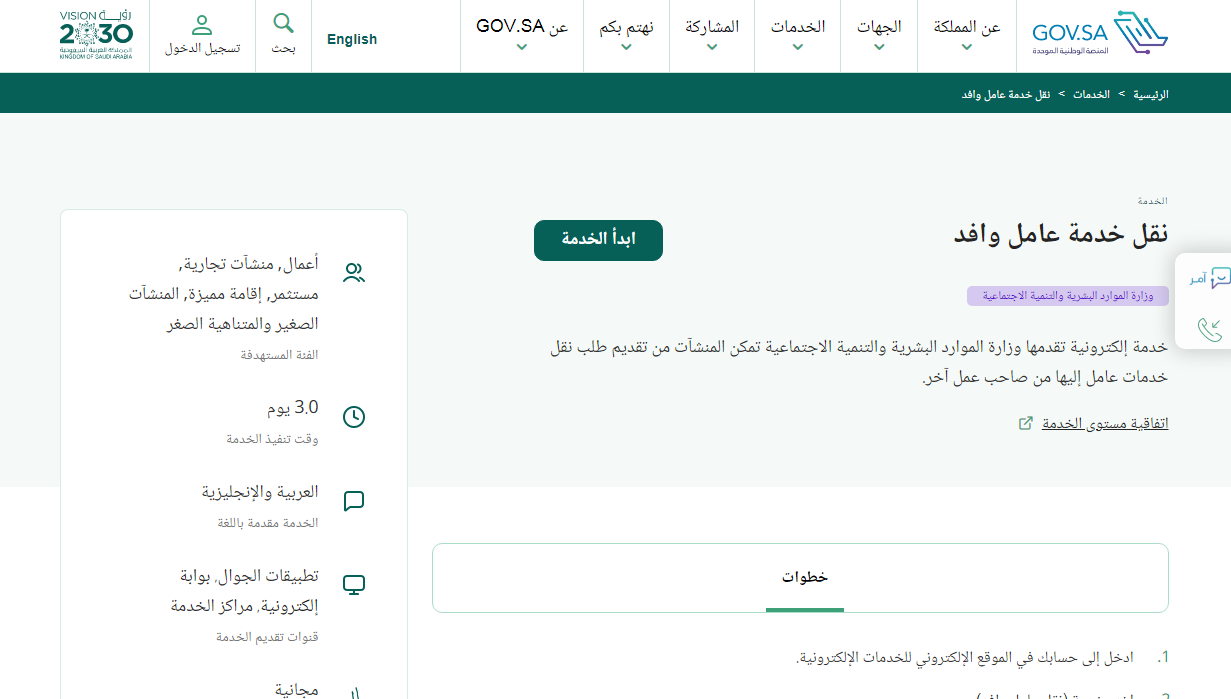
Task: Click the search magnifier icon
Action: tap(284, 22)
